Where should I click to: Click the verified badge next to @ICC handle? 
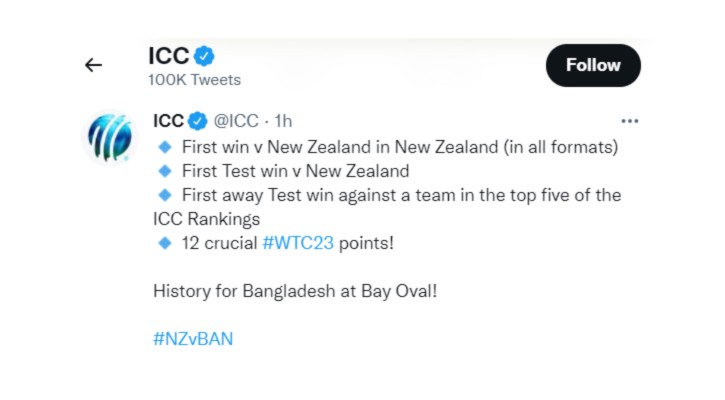[x=198, y=121]
